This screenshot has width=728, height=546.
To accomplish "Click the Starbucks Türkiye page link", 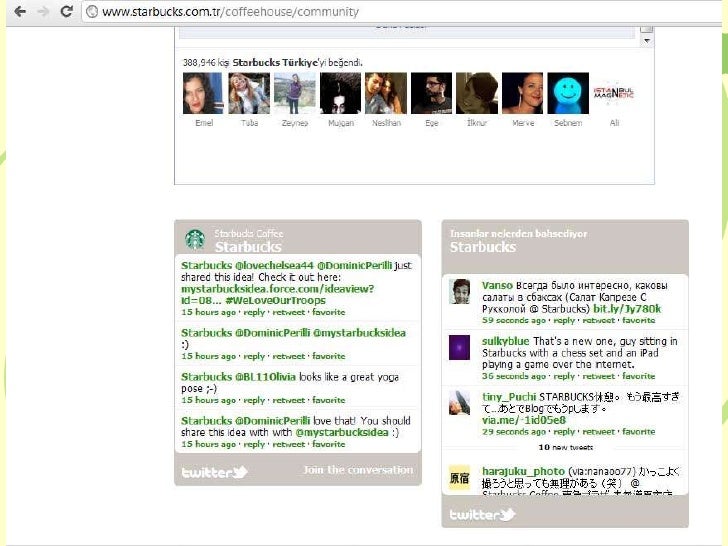I will 275,62.
